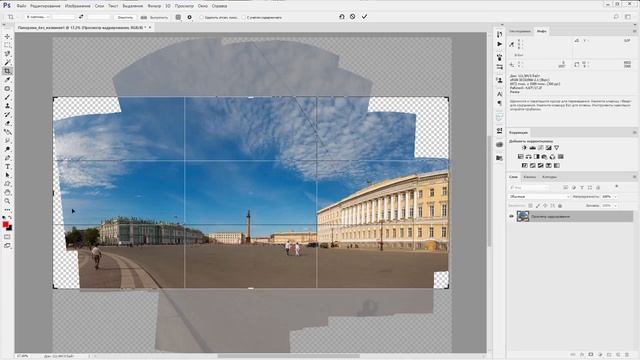Viewport: 640px width, 360px height.
Task: Open the Фильтр menu
Action: pyautogui.click(x=154, y=6)
